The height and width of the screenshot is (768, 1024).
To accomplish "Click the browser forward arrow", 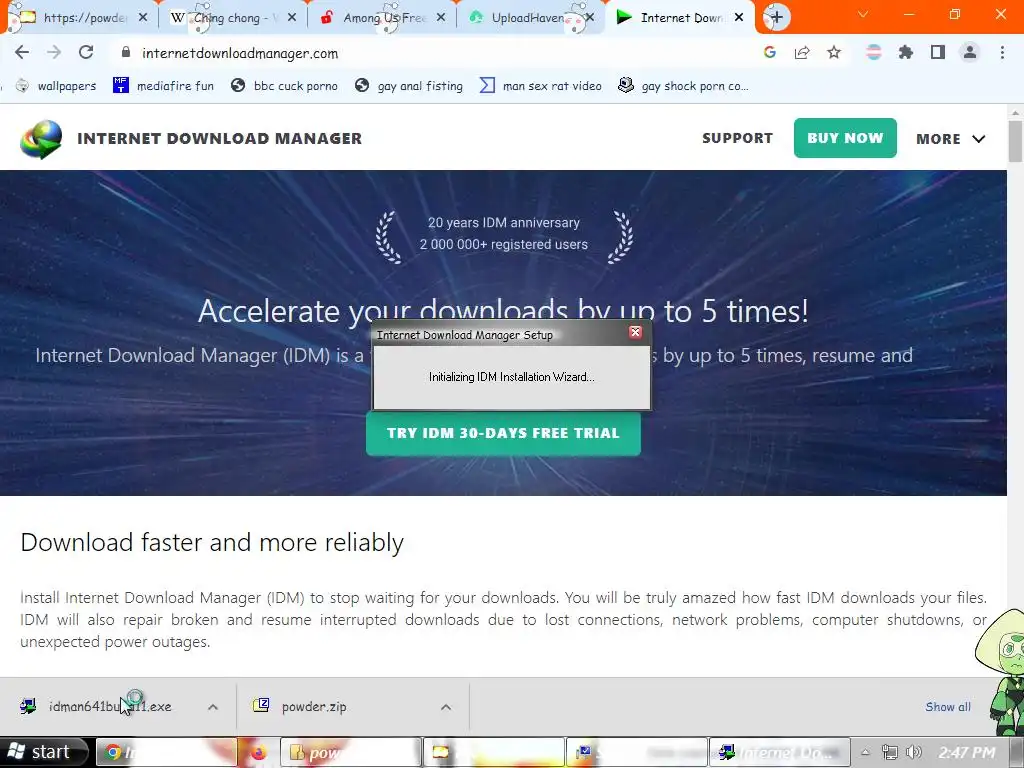I will 54,52.
